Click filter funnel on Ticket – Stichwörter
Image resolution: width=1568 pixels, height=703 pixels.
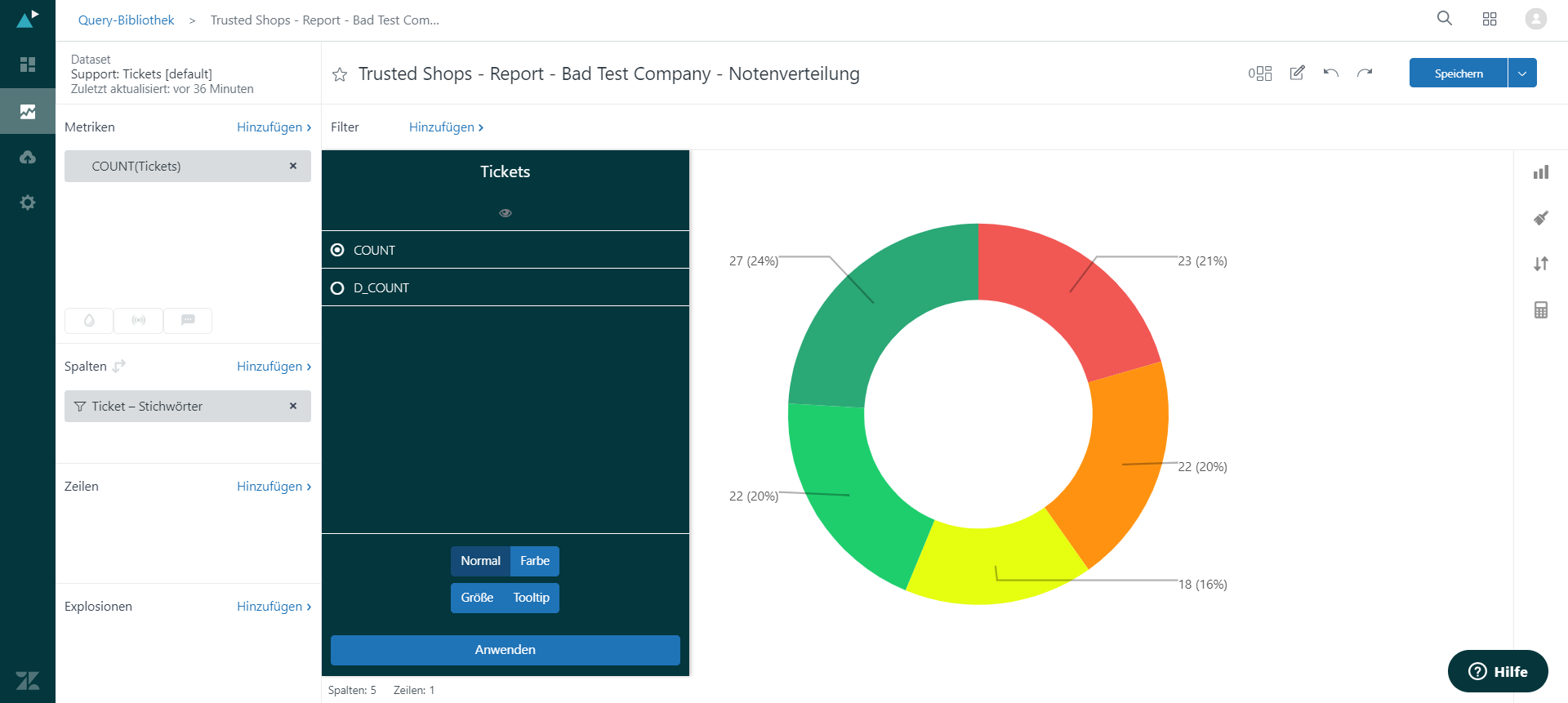click(80, 407)
